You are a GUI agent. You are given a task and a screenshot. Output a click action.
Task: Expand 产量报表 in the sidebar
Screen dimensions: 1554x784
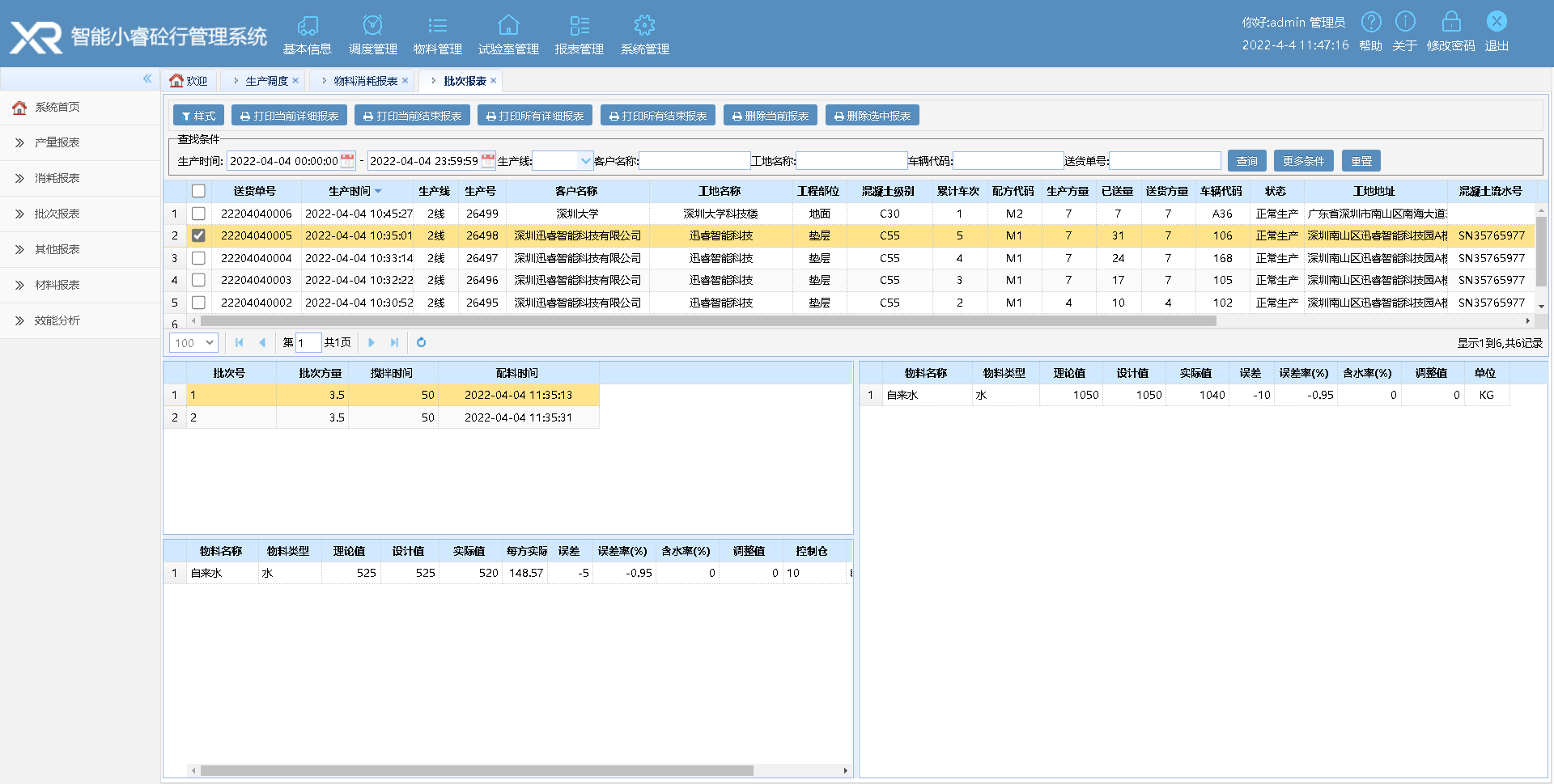point(57,142)
